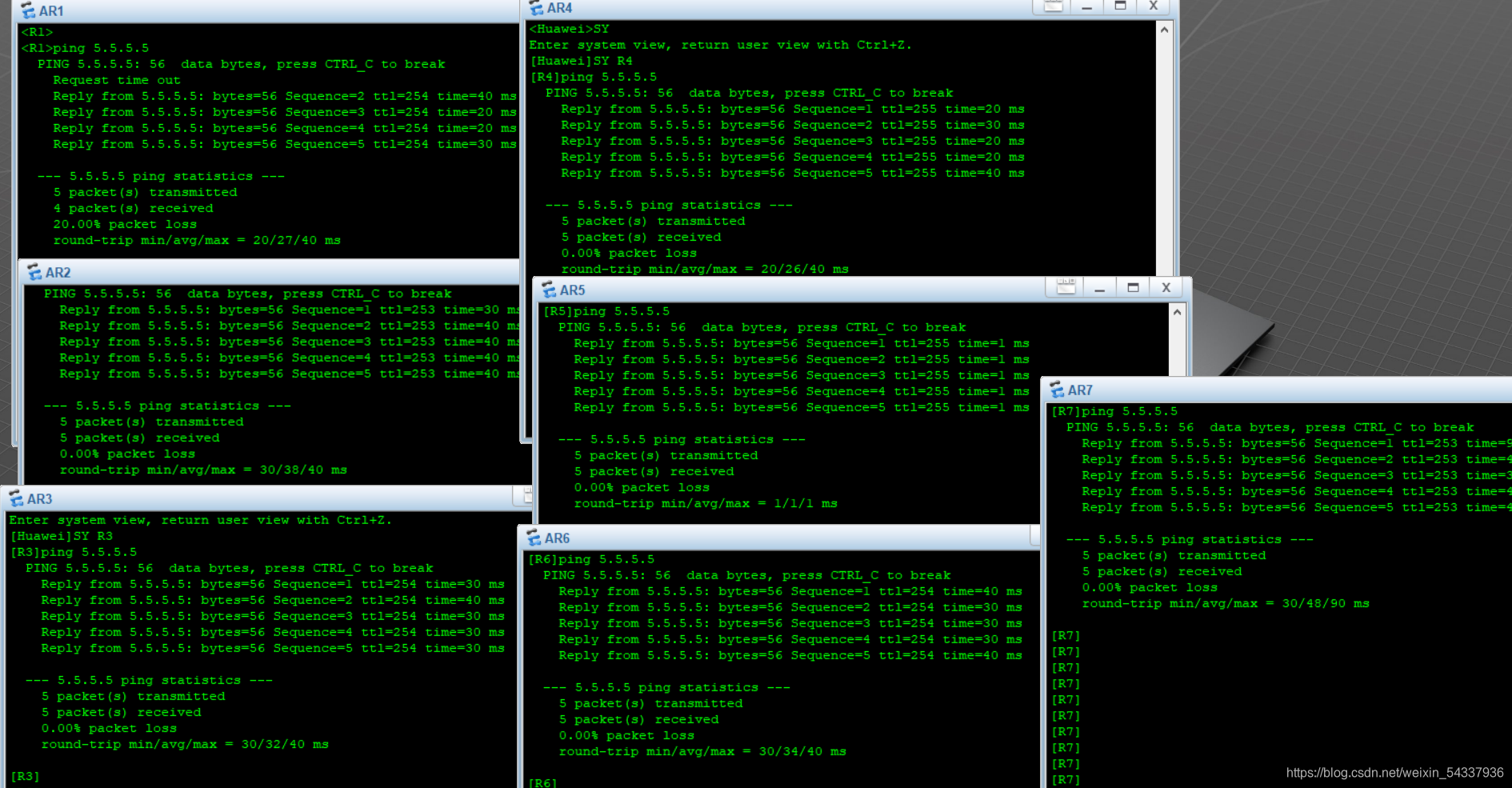Maximize the AR4 window

tap(1120, 6)
